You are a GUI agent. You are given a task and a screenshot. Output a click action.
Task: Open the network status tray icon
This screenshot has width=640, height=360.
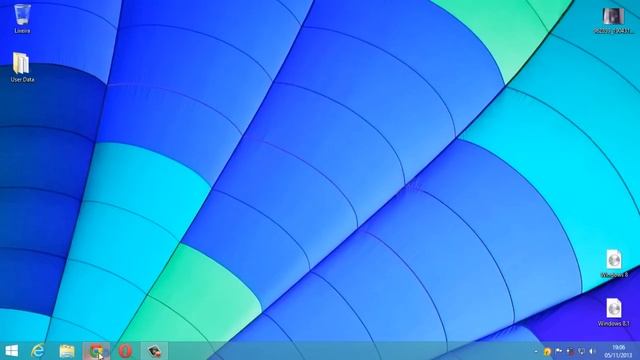(582, 351)
